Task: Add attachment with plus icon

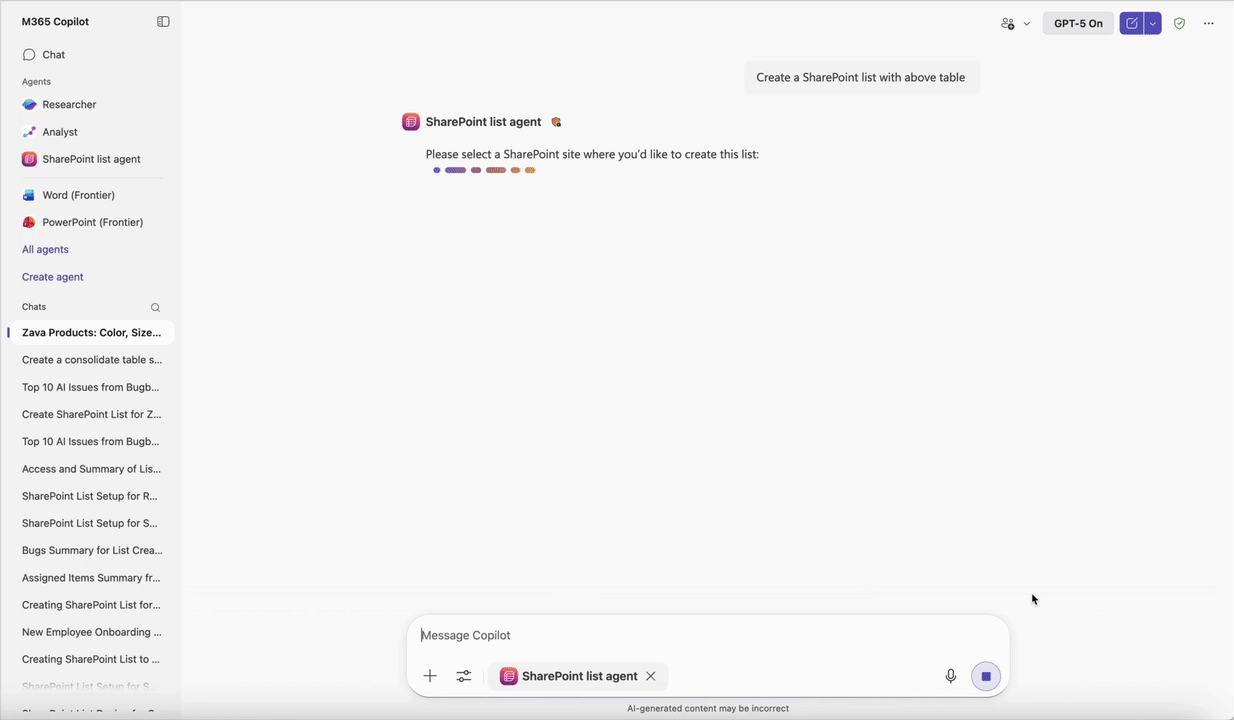Action: (430, 676)
